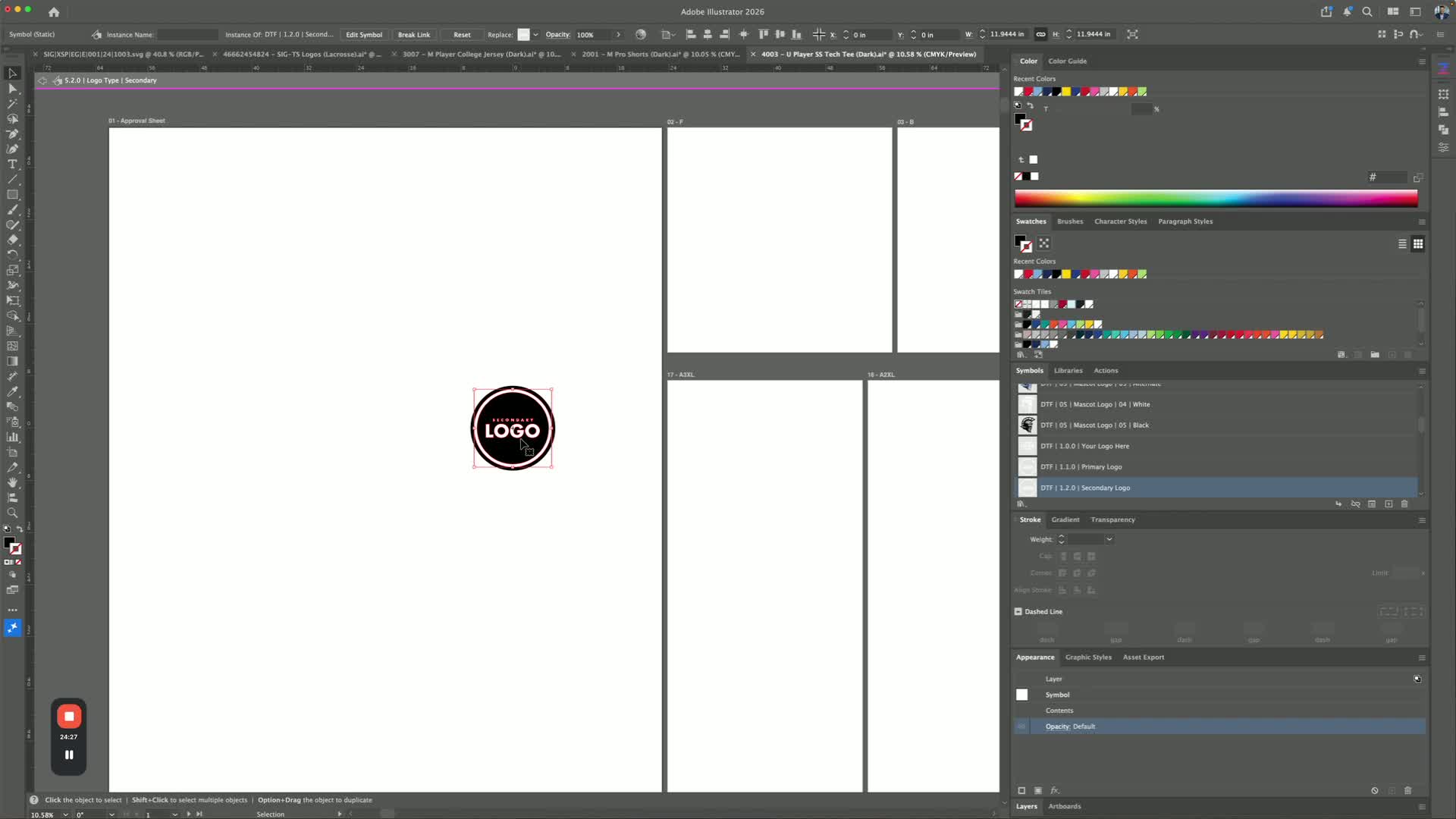Open the Replace symbol dropdown

pyautogui.click(x=535, y=35)
